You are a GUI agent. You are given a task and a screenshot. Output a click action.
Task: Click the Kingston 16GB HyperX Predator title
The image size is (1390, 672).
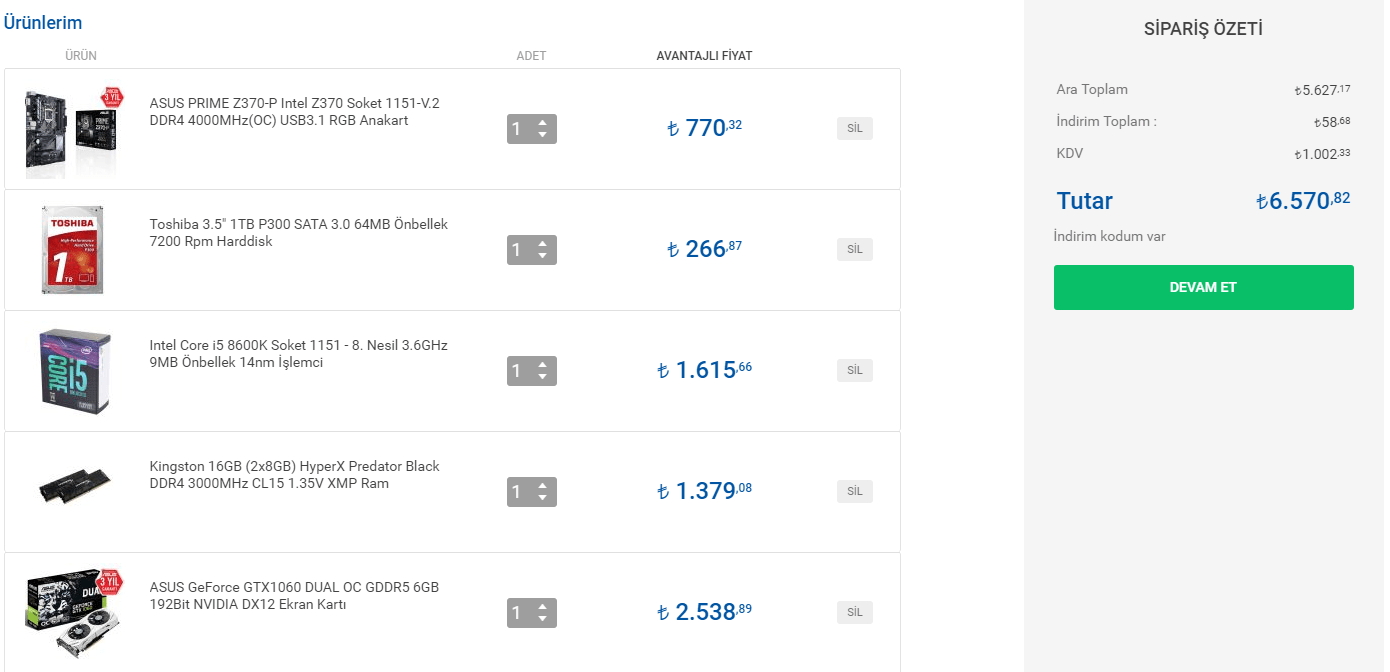[294, 475]
